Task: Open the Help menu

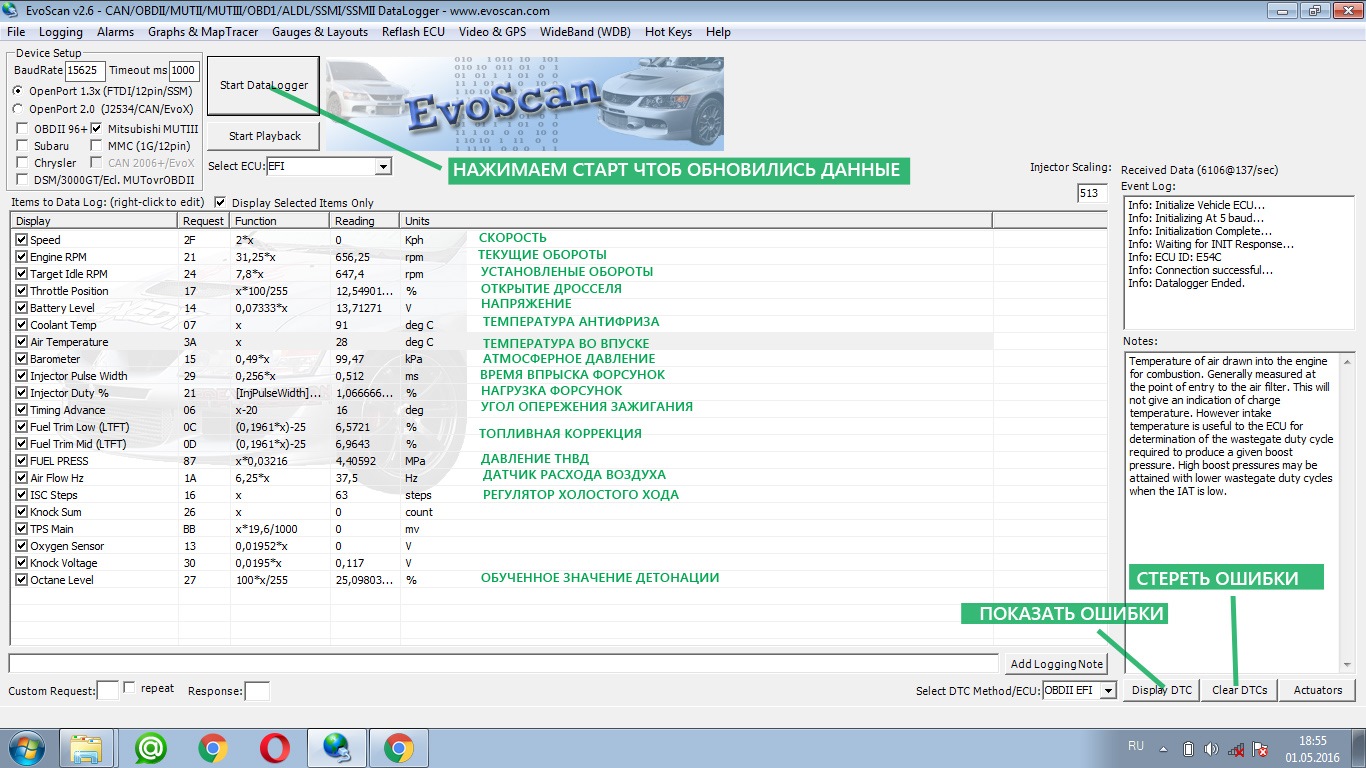Action: coord(718,32)
